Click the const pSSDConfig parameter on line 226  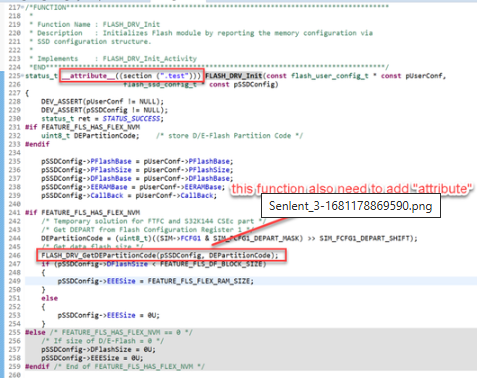pyautogui.click(x=244, y=84)
